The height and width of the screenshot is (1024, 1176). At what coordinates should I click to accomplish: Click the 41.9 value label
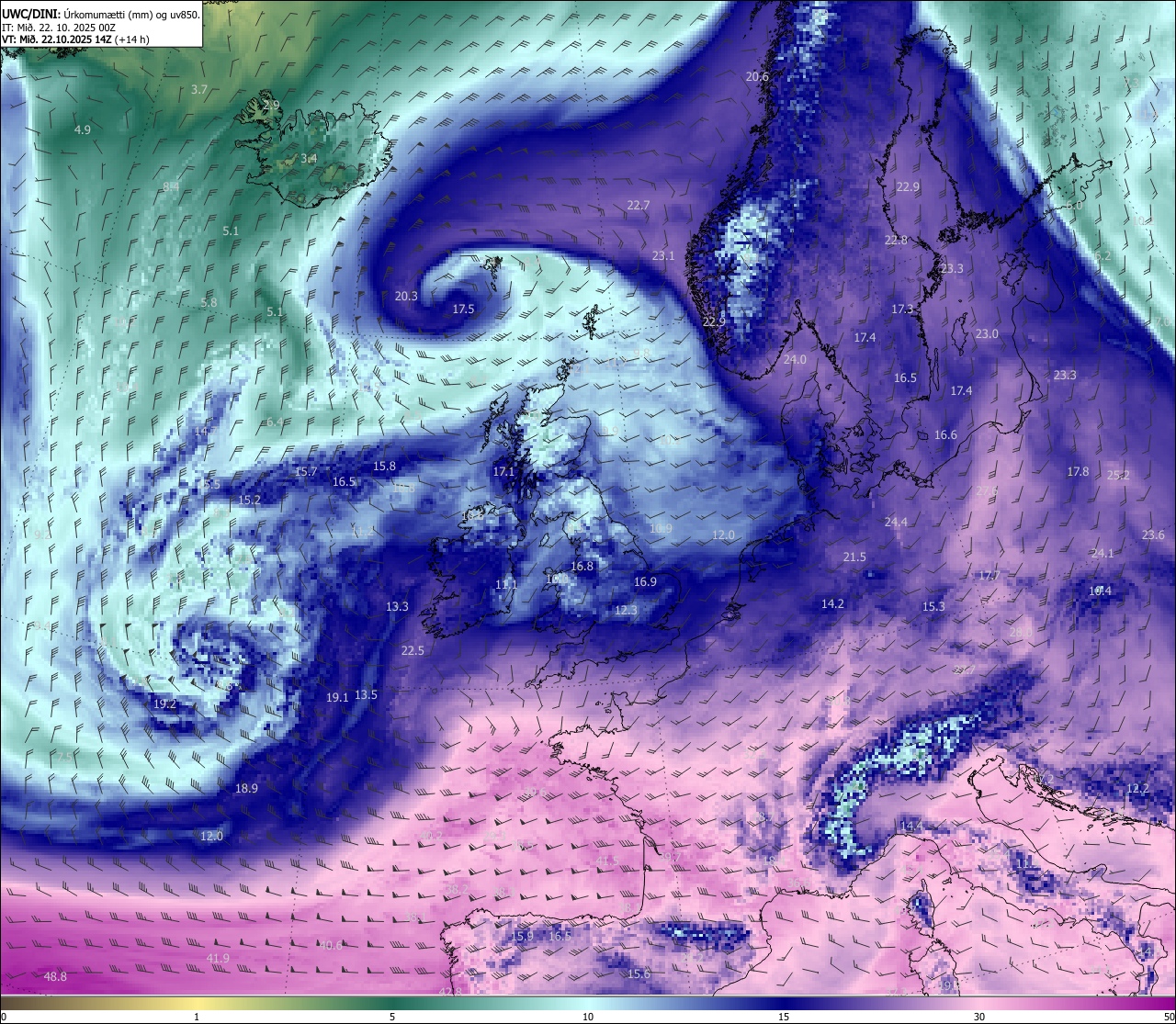coord(218,959)
